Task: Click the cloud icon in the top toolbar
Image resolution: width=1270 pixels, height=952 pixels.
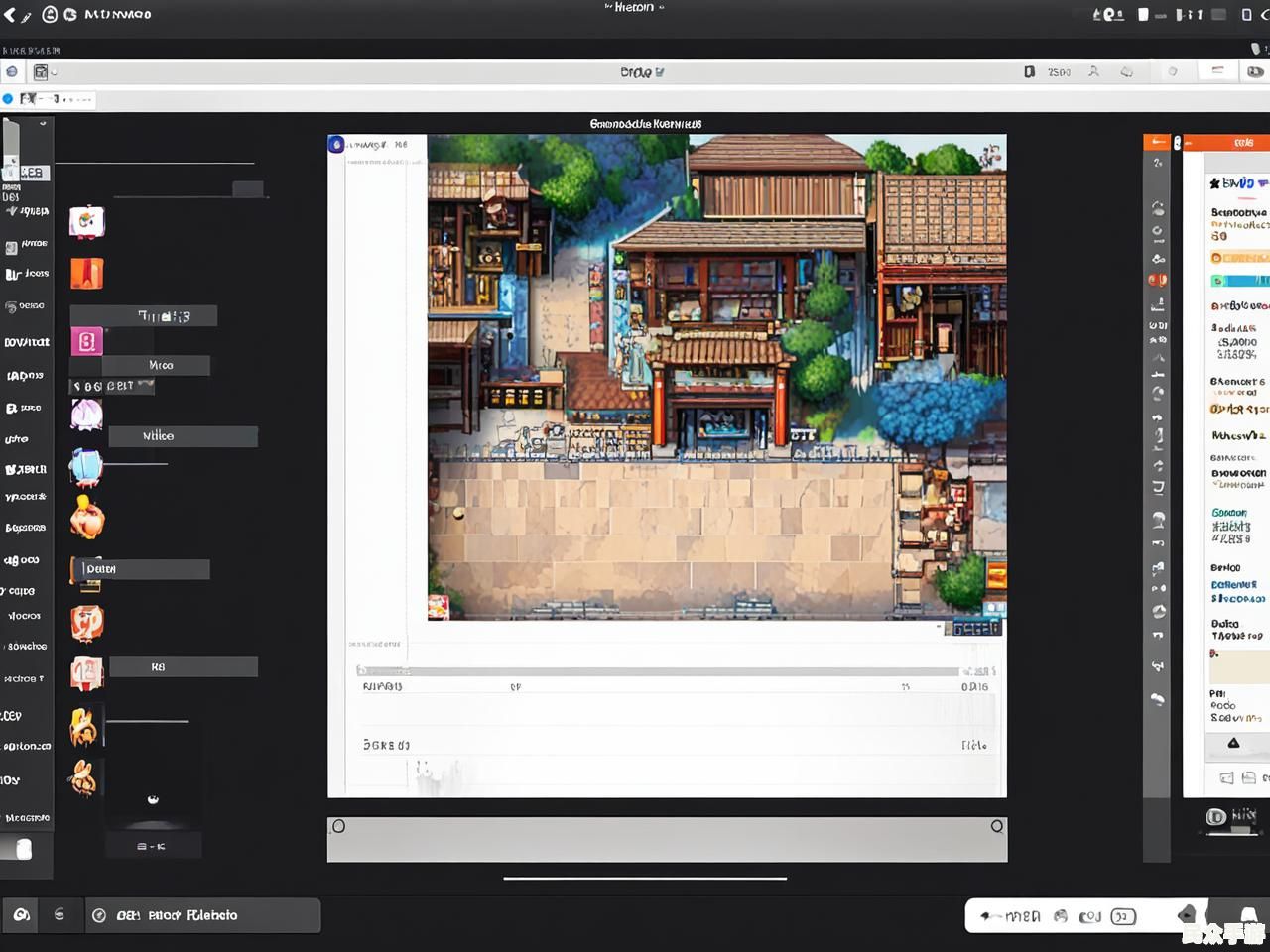Action: pyautogui.click(x=1127, y=72)
